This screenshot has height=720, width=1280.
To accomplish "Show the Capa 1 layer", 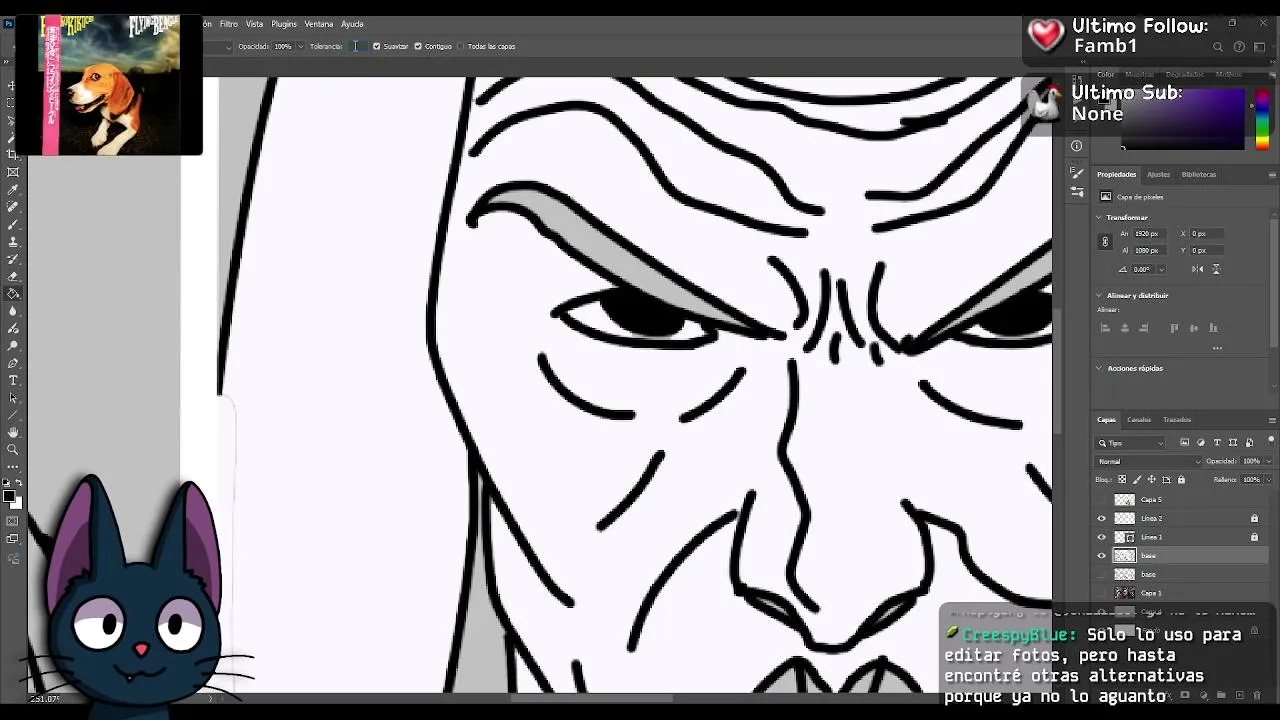I will point(1102,593).
